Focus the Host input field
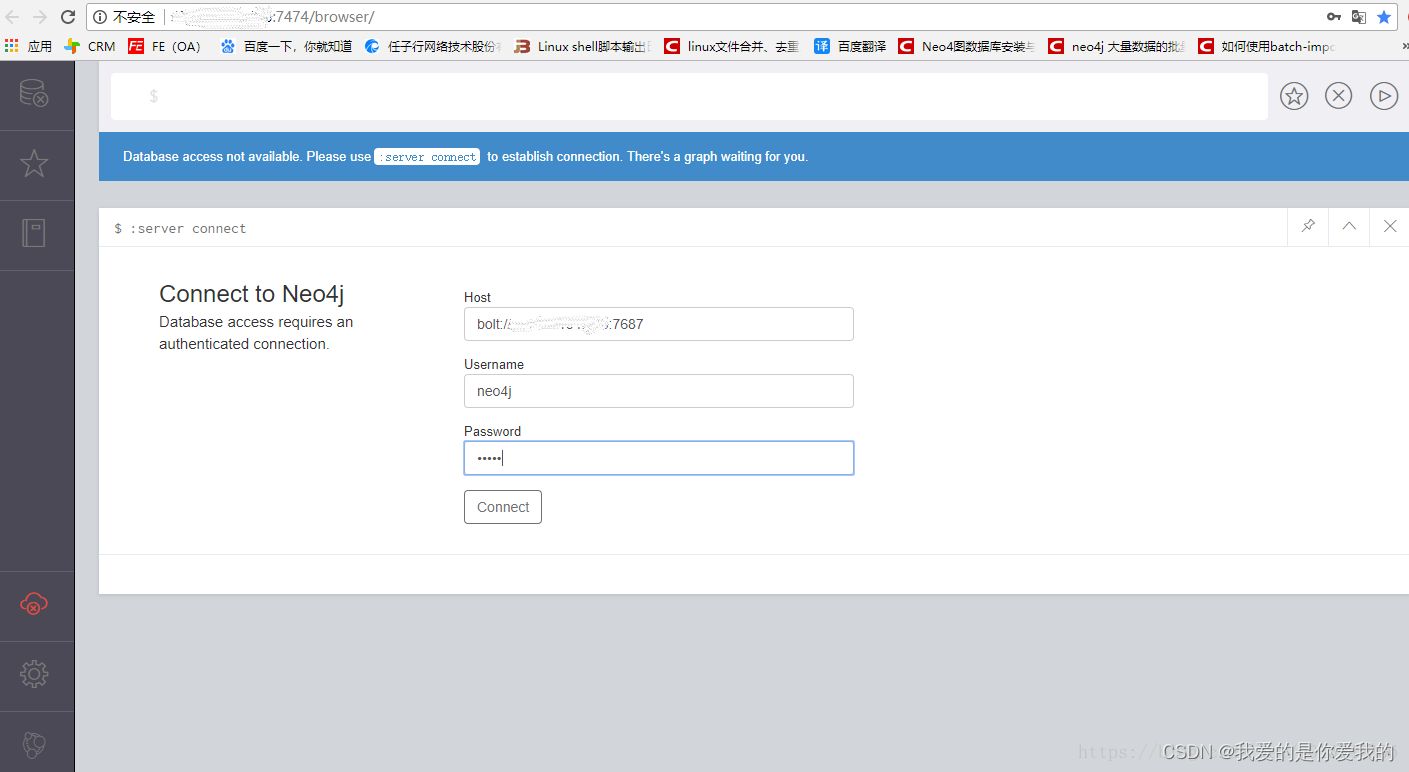This screenshot has height=772, width=1409. (x=659, y=324)
